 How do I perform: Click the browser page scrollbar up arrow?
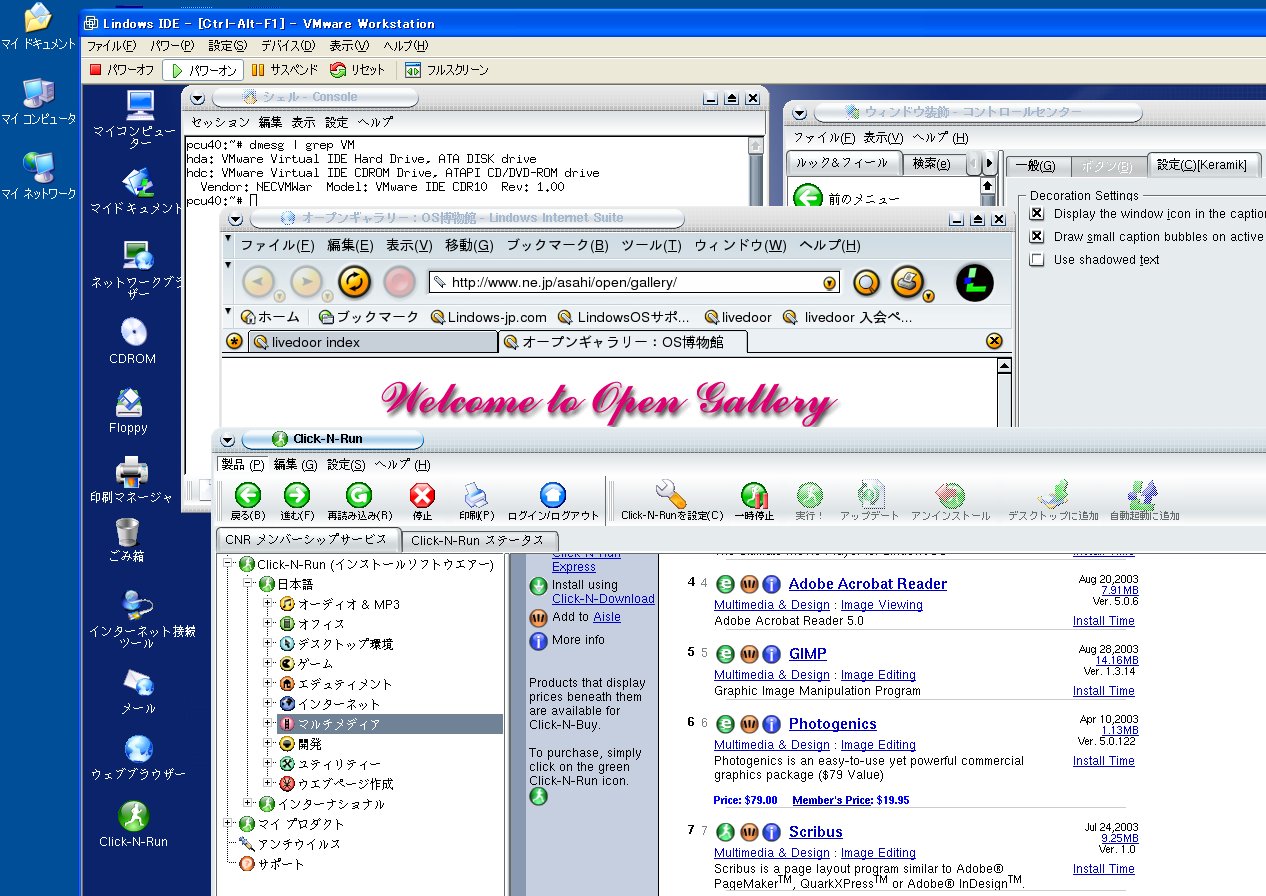(x=1005, y=366)
